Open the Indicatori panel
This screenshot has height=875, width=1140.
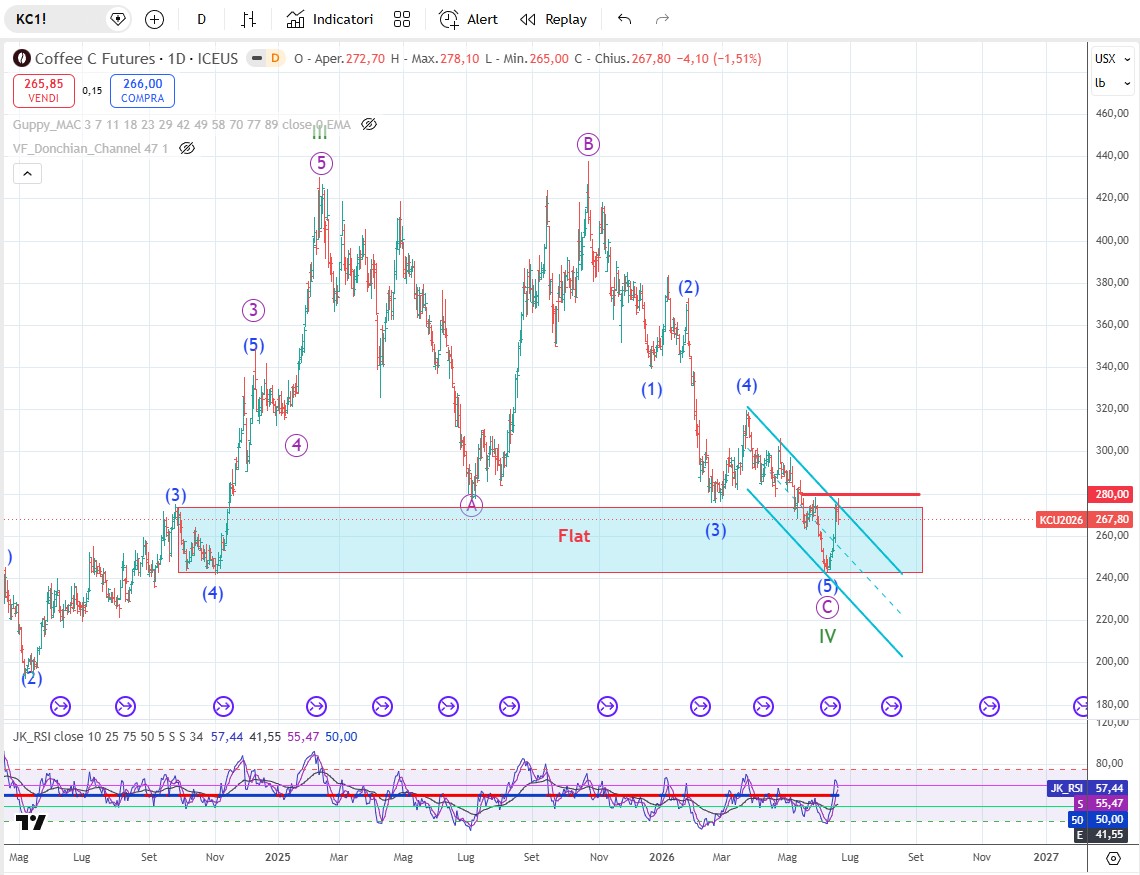(330, 20)
